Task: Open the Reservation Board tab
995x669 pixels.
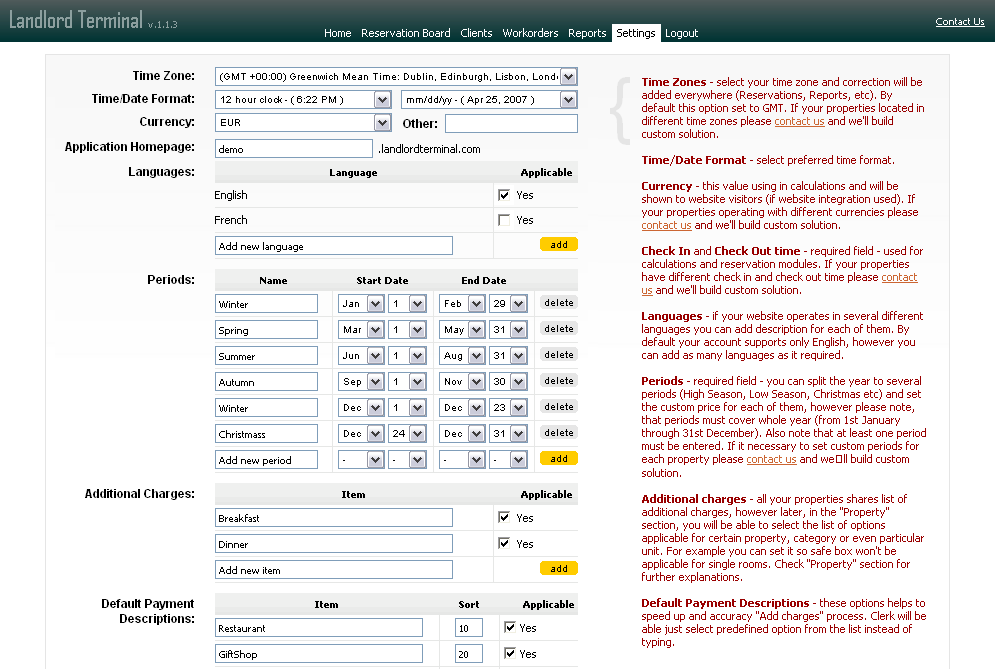Action: 405,33
